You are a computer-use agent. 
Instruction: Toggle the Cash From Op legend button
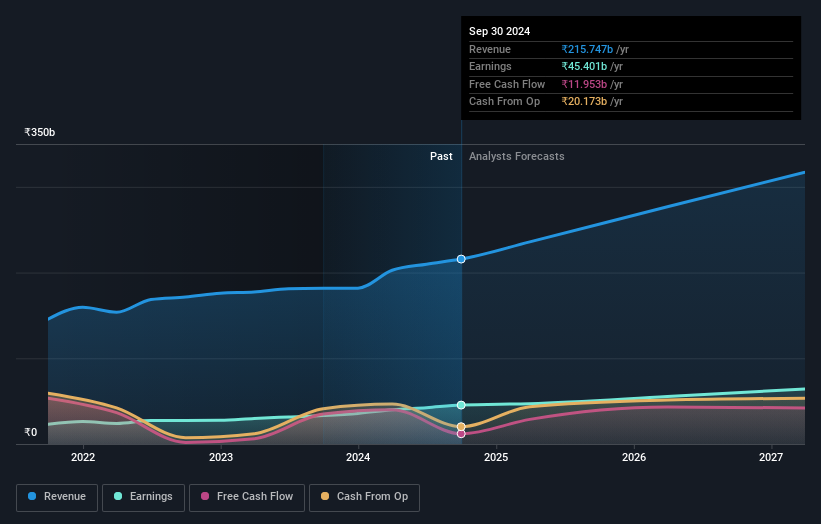click(364, 497)
